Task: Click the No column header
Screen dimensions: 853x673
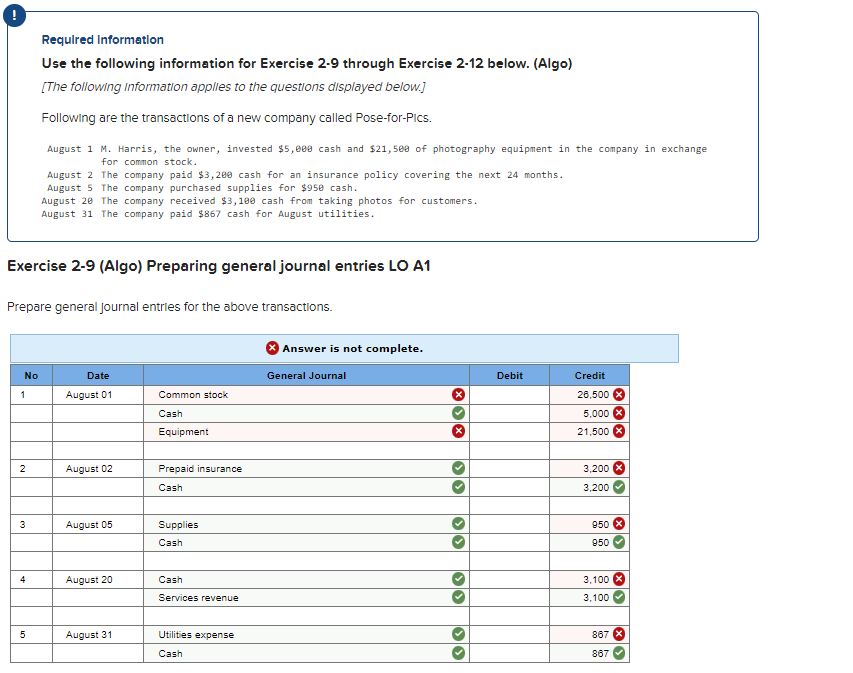Action: [31, 375]
